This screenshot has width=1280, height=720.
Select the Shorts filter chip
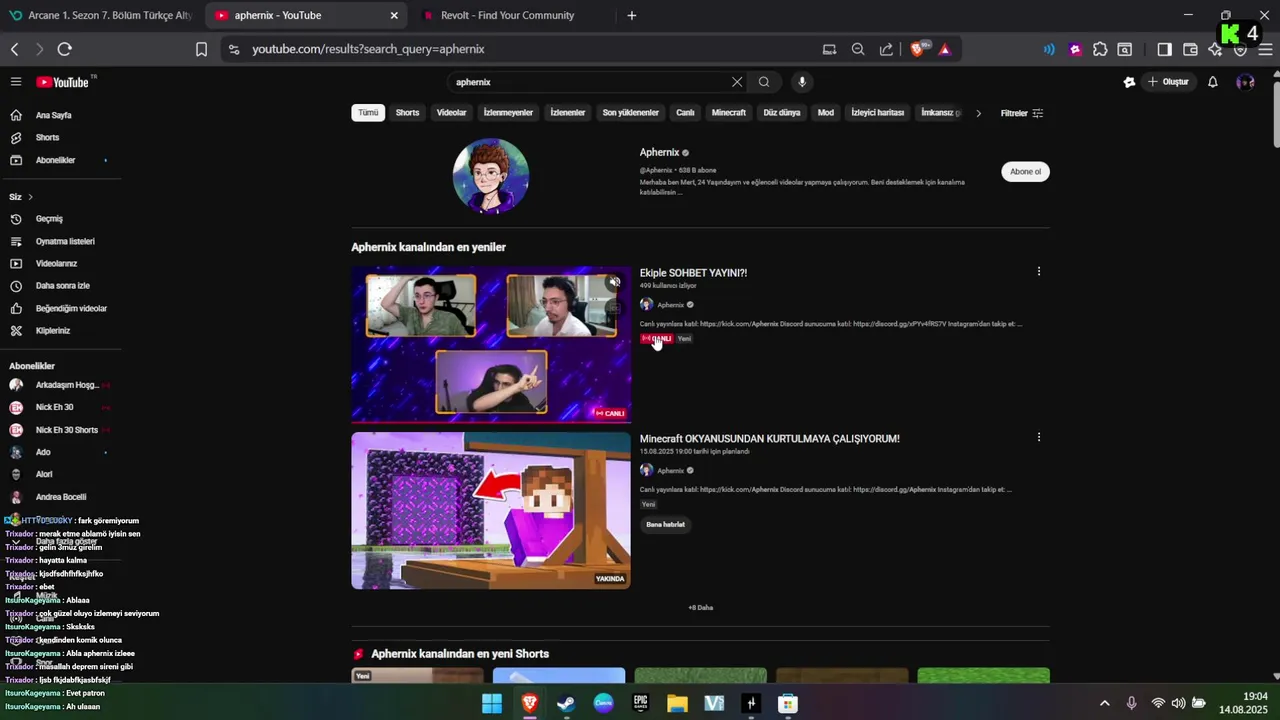[407, 113]
